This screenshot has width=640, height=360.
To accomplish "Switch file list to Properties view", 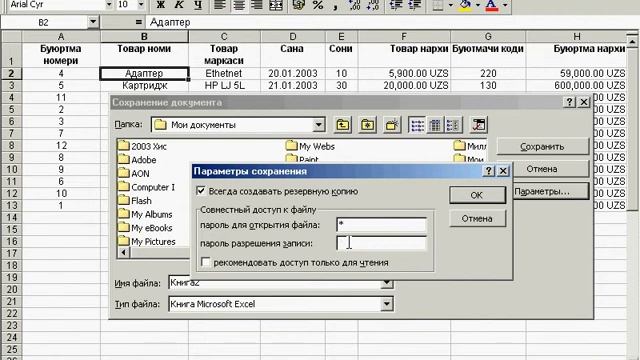I will click(x=453, y=125).
